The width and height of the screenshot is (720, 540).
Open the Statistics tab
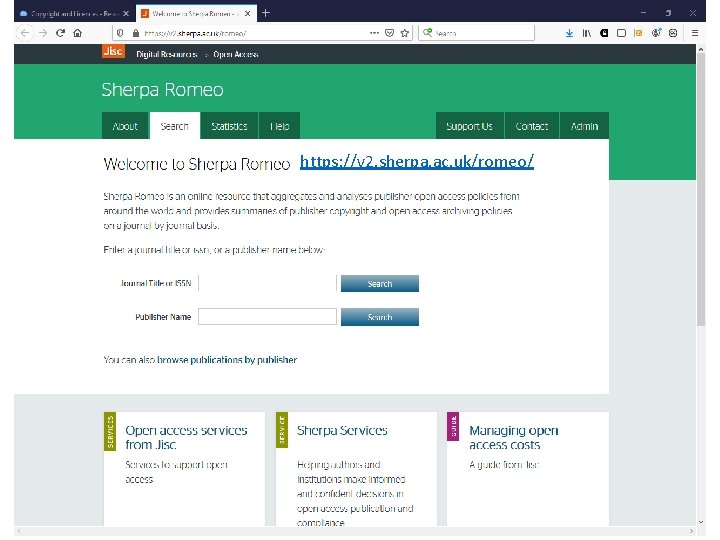click(x=229, y=126)
